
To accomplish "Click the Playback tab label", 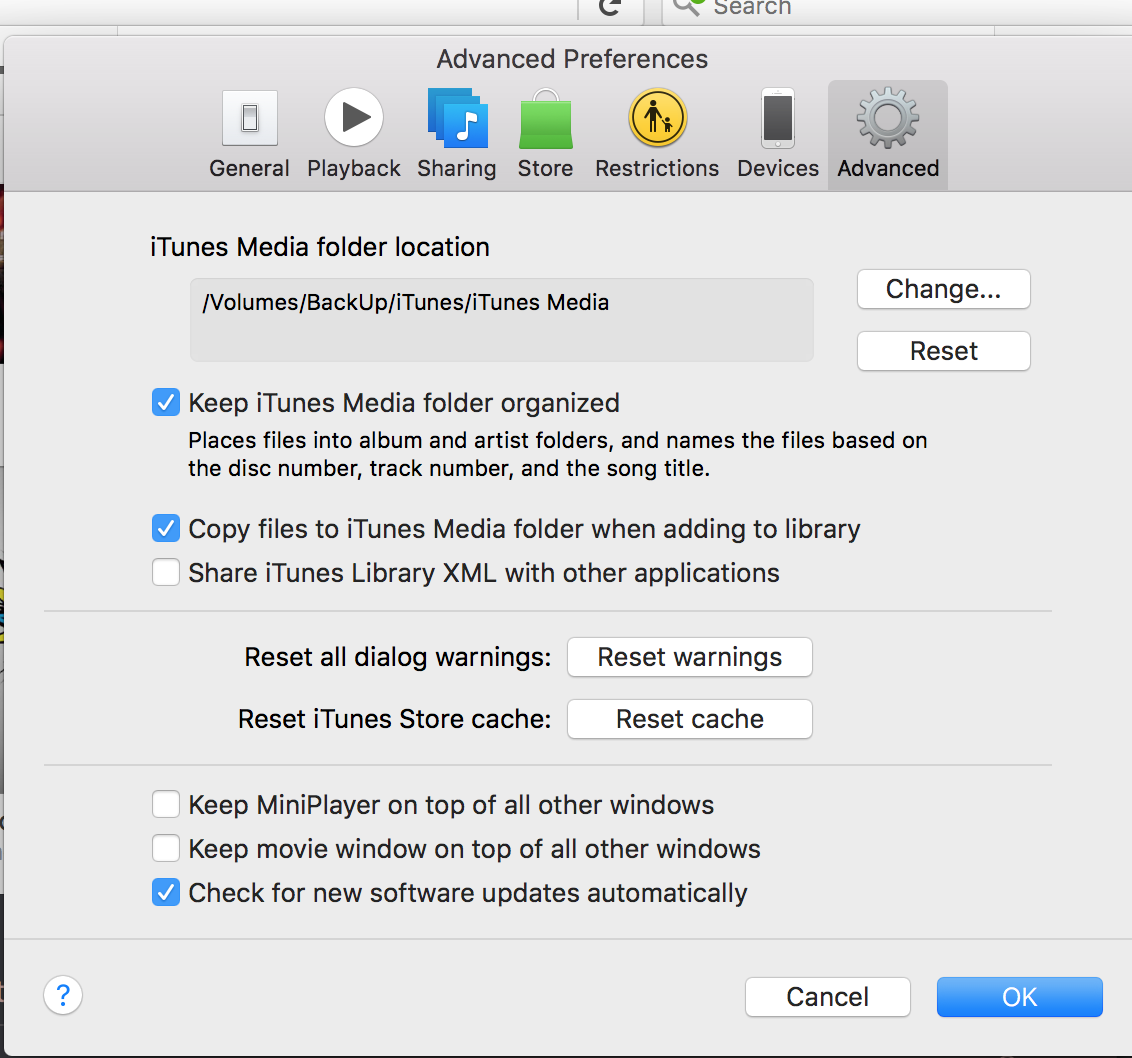I will tap(354, 168).
